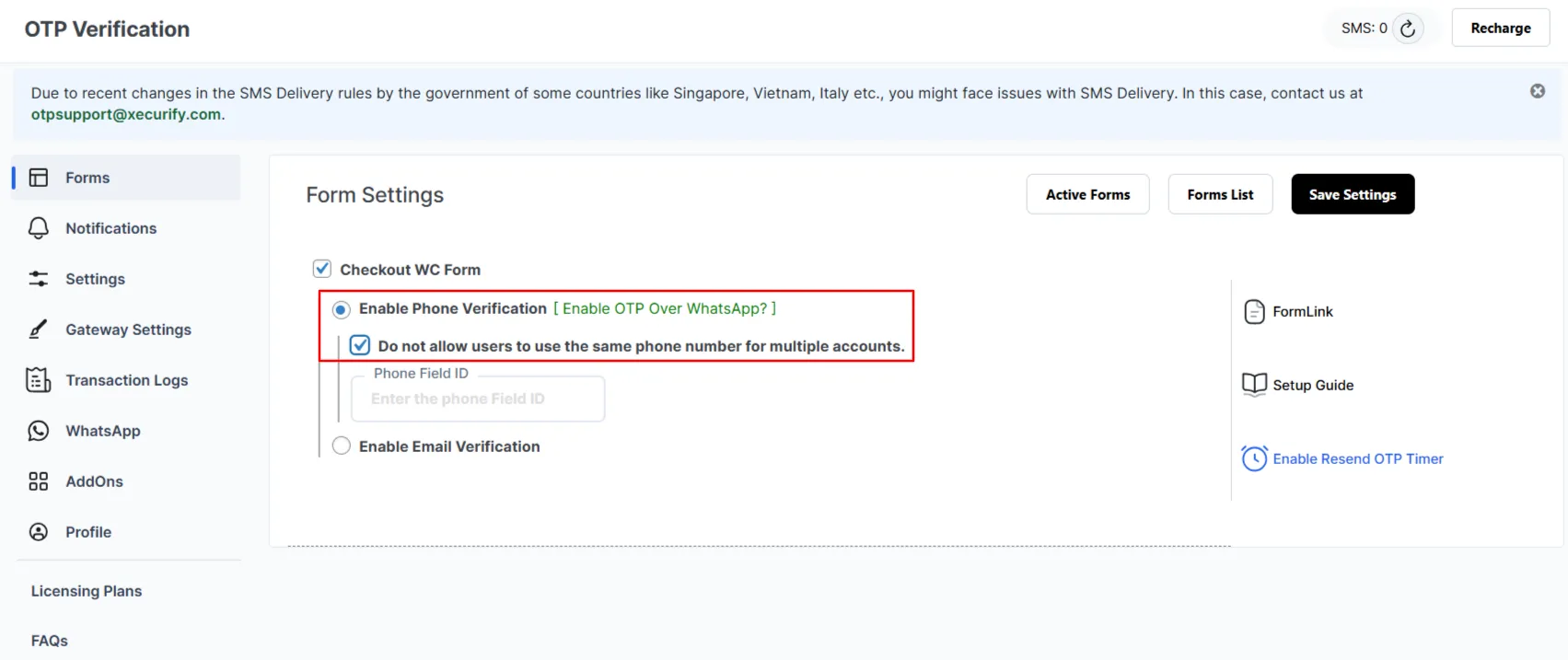Dismiss the SMS delivery notice banner
Screen dimensions: 1568x660
[x=1537, y=91]
